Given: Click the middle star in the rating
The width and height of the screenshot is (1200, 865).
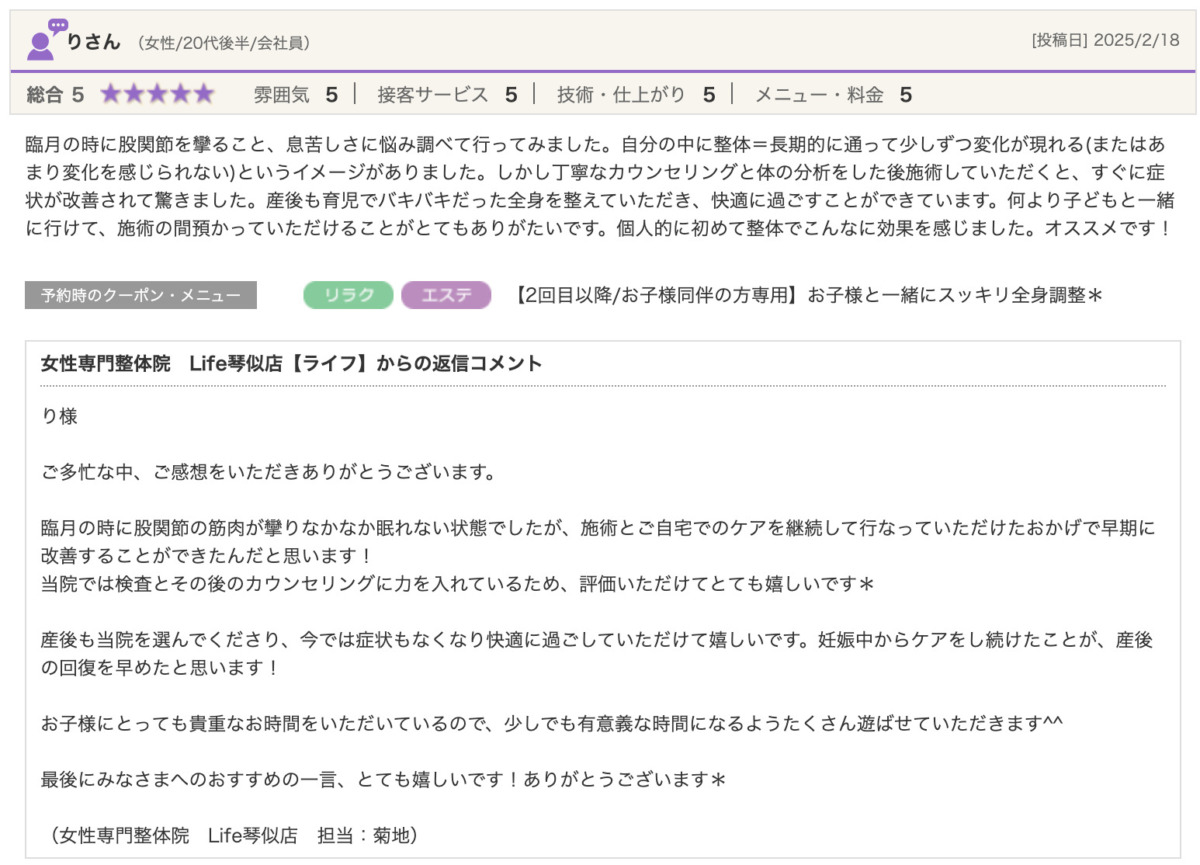Looking at the screenshot, I should [x=157, y=95].
